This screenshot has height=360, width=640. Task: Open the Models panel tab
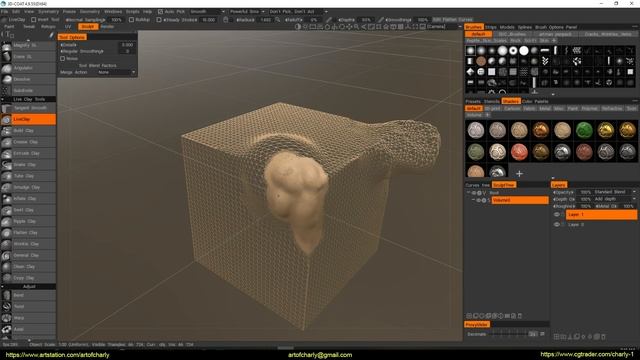click(507, 27)
